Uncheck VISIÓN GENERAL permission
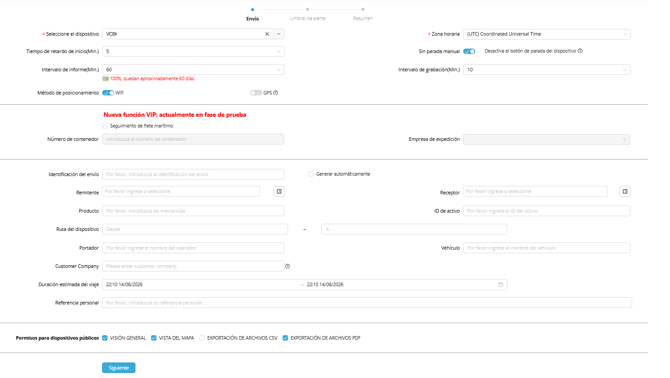 105,338
